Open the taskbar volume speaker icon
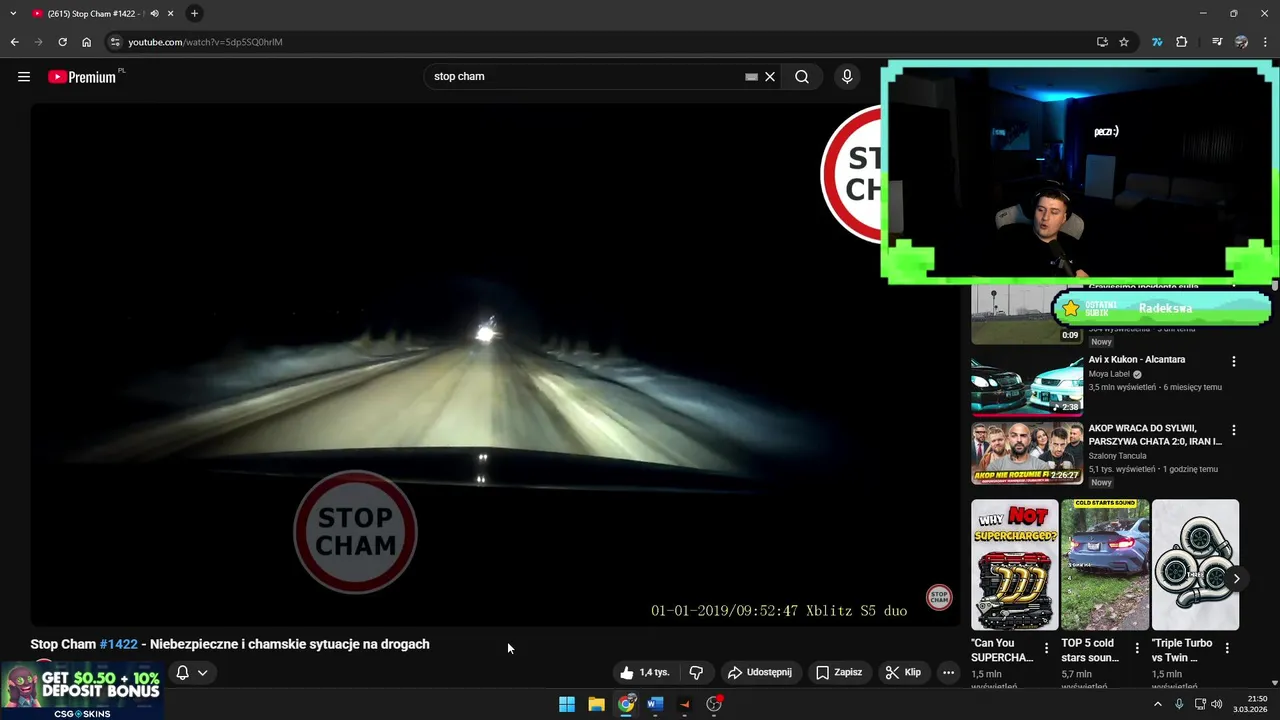Viewport: 1280px width, 720px height. pyautogui.click(x=1217, y=704)
